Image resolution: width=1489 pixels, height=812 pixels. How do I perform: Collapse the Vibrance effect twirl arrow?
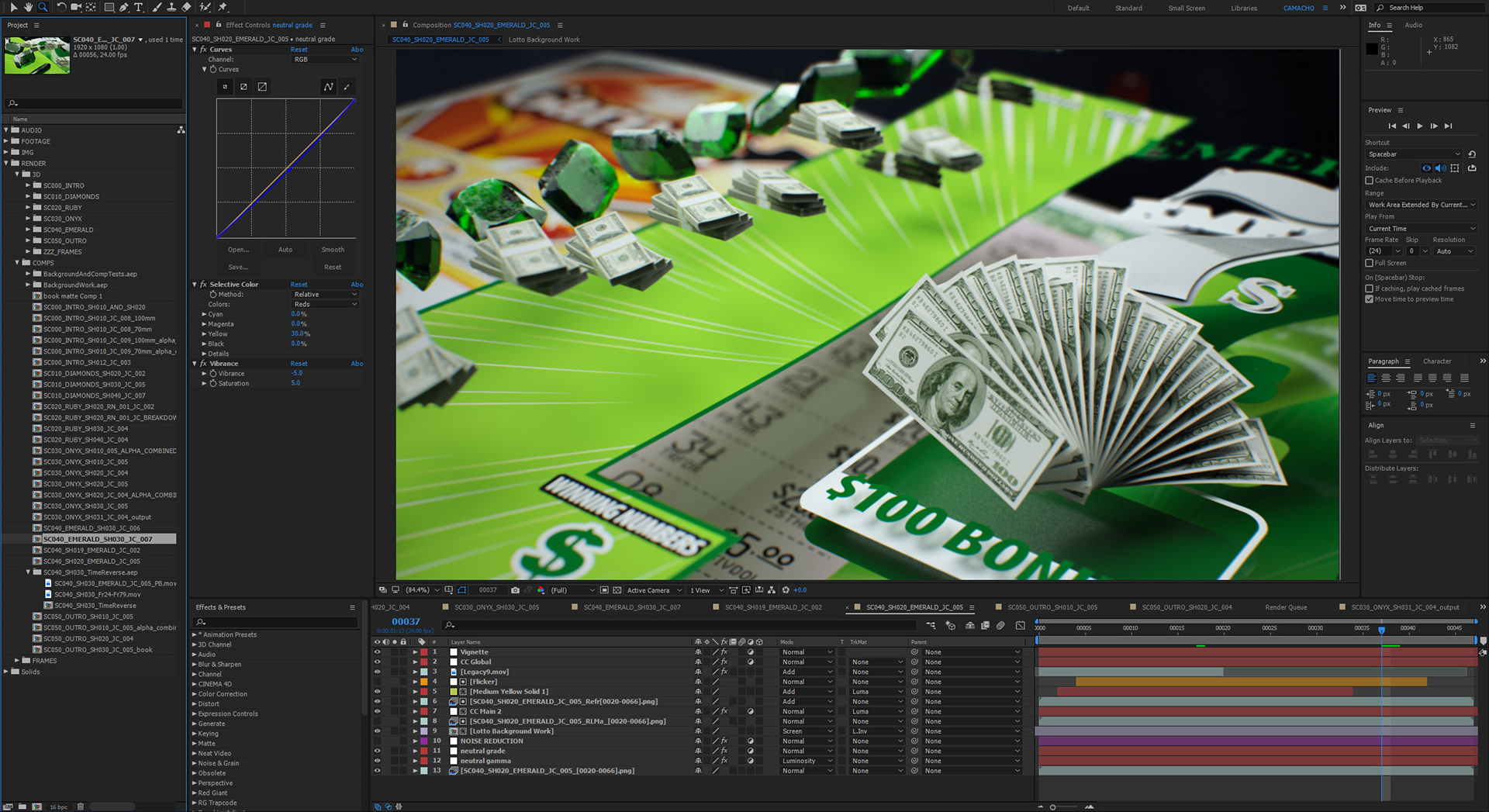pyautogui.click(x=195, y=364)
